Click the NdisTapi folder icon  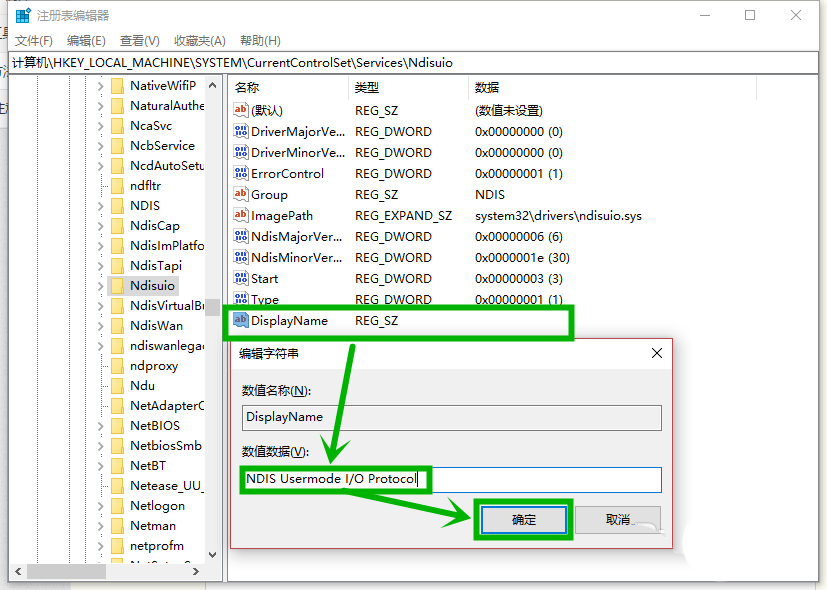118,266
